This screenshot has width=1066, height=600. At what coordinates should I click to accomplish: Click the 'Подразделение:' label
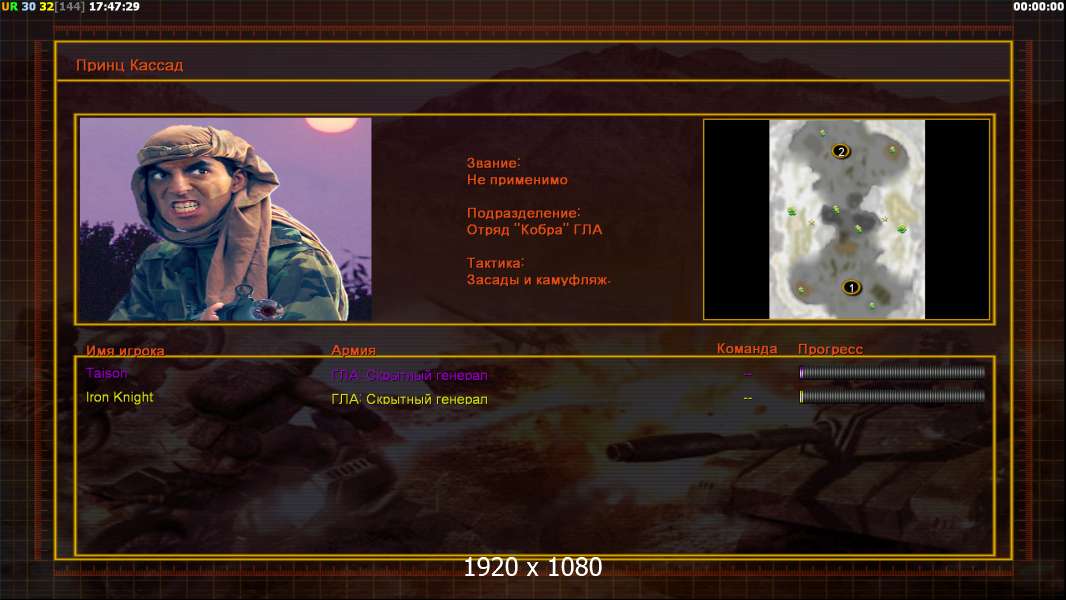coord(523,213)
